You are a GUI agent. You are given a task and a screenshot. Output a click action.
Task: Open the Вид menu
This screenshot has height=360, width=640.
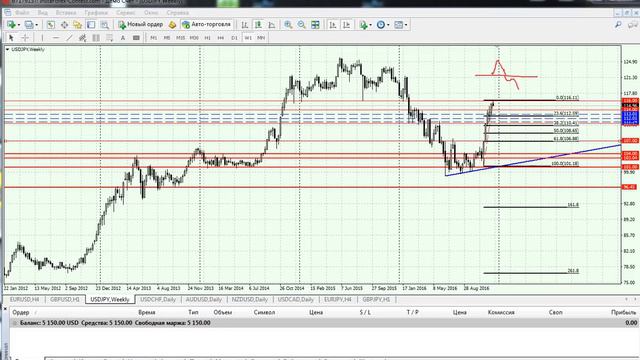click(42, 13)
